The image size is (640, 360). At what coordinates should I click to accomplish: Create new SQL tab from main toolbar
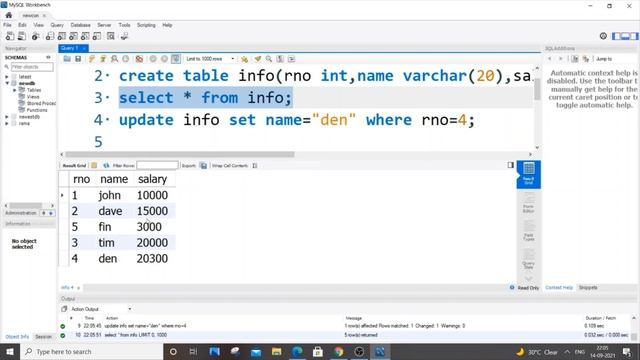point(9,36)
